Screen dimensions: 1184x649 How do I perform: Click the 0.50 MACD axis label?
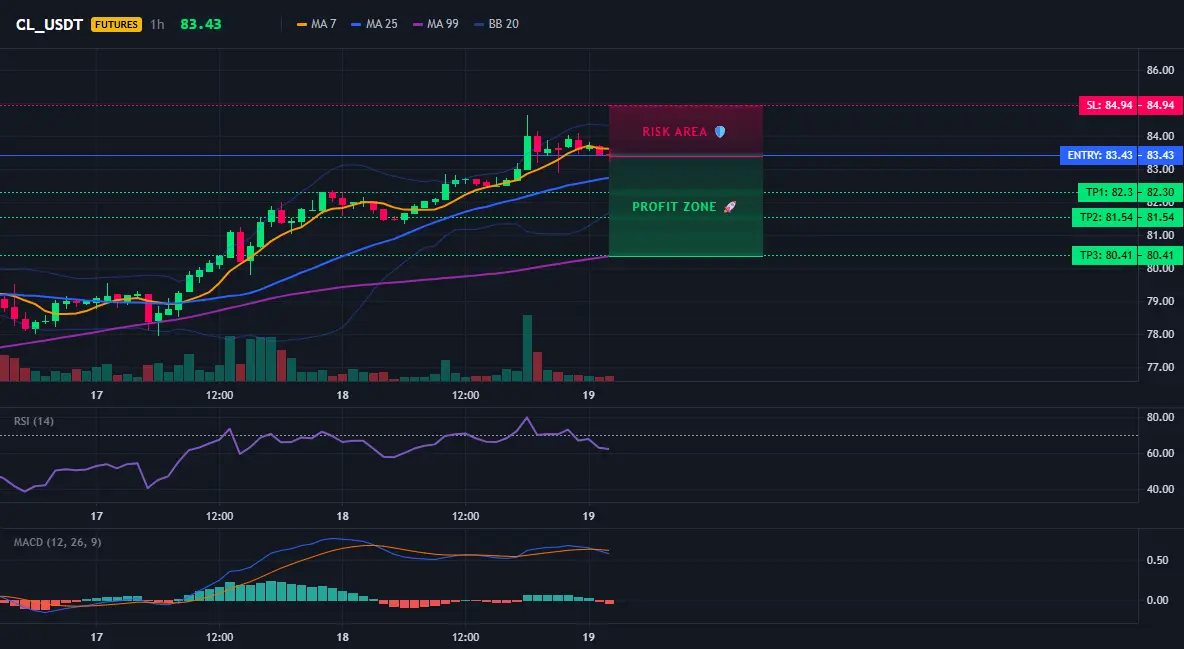click(x=1158, y=560)
